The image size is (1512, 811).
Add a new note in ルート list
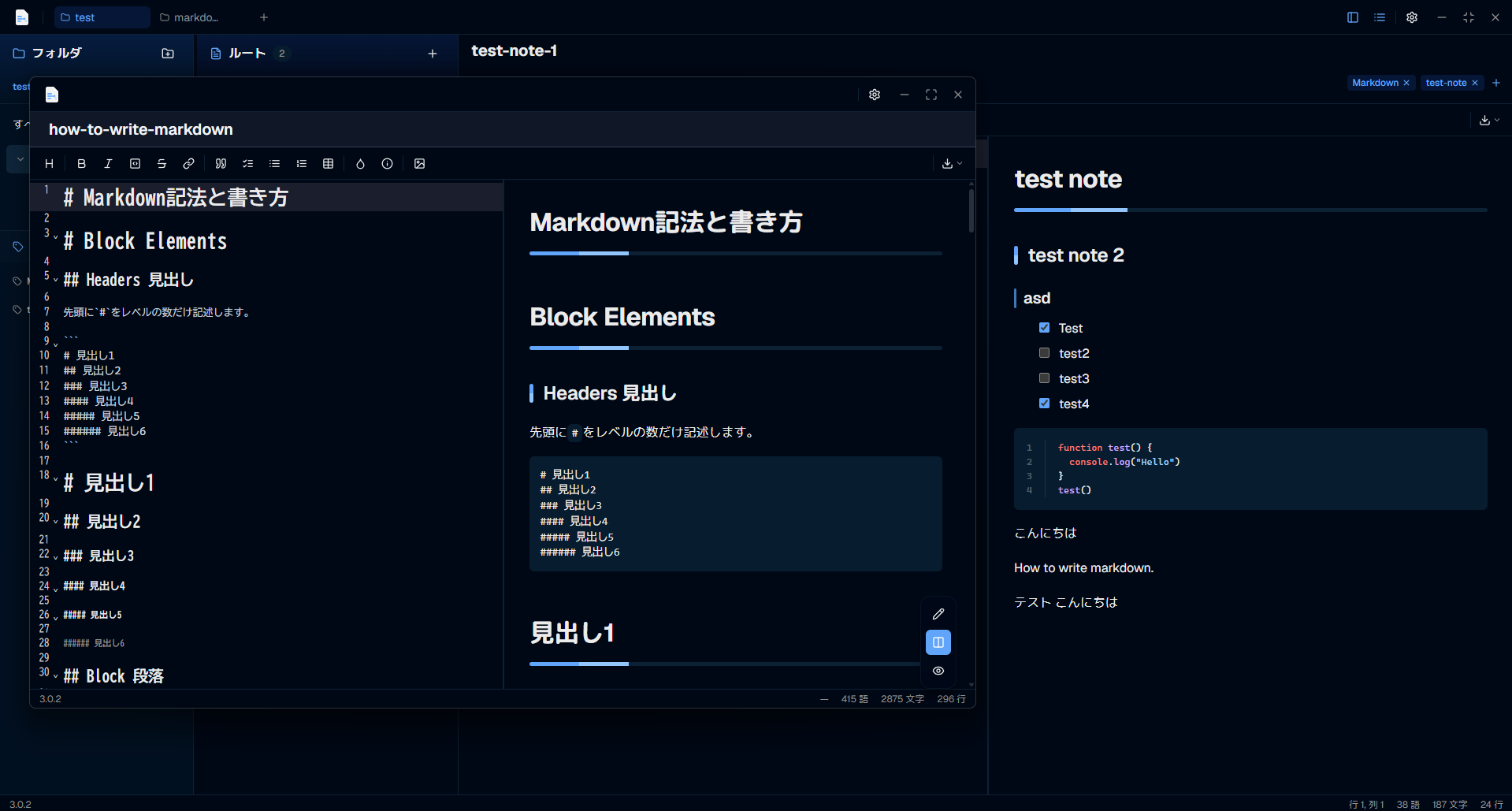tap(432, 54)
